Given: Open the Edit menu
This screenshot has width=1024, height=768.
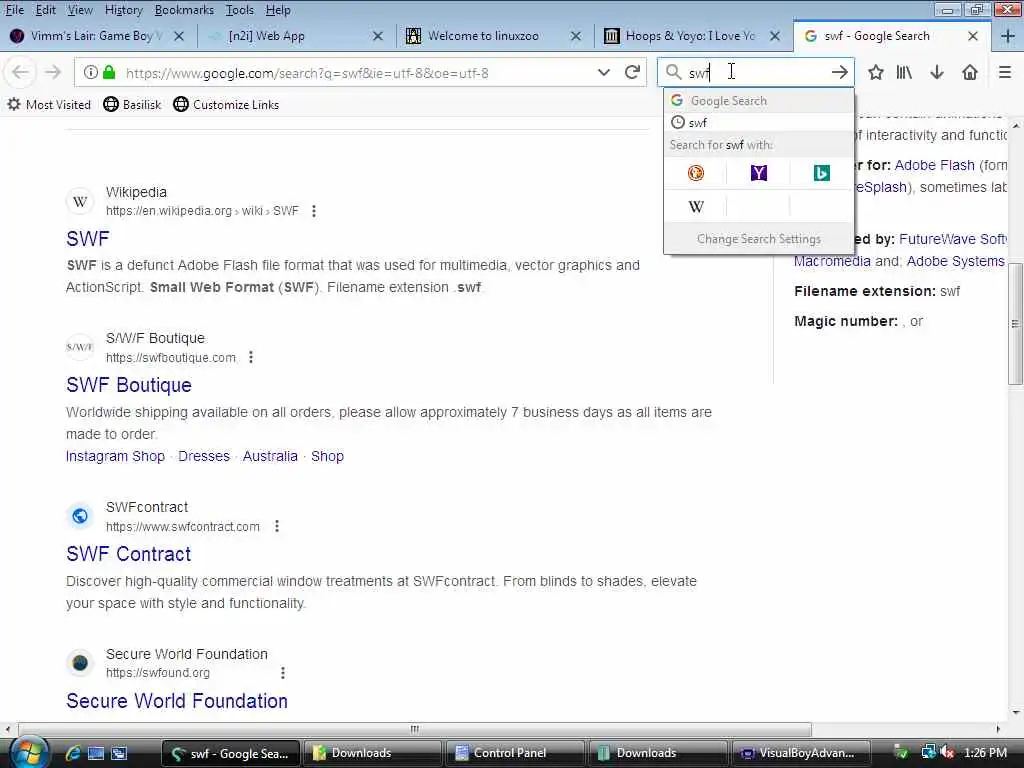Looking at the screenshot, I should click(45, 10).
